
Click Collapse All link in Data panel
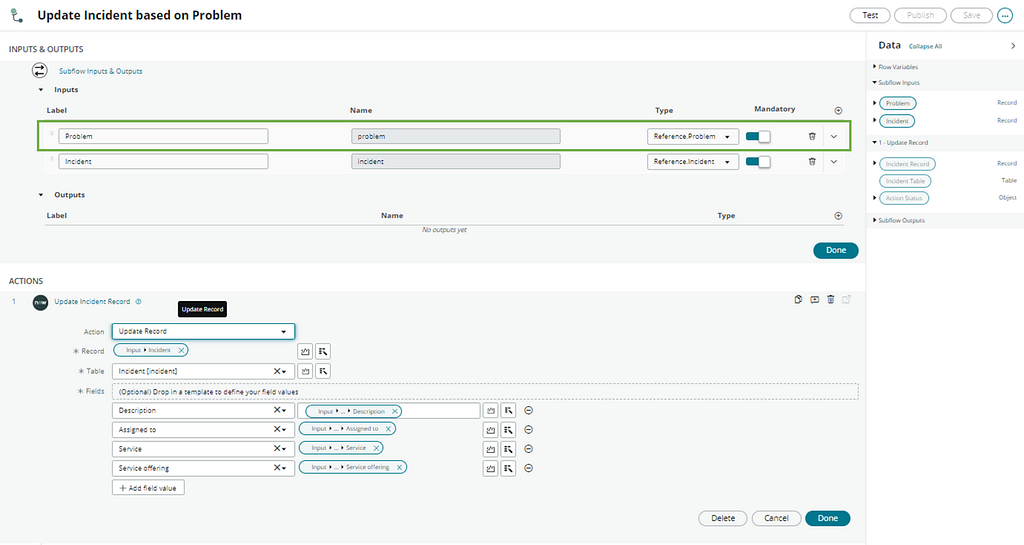click(925, 46)
